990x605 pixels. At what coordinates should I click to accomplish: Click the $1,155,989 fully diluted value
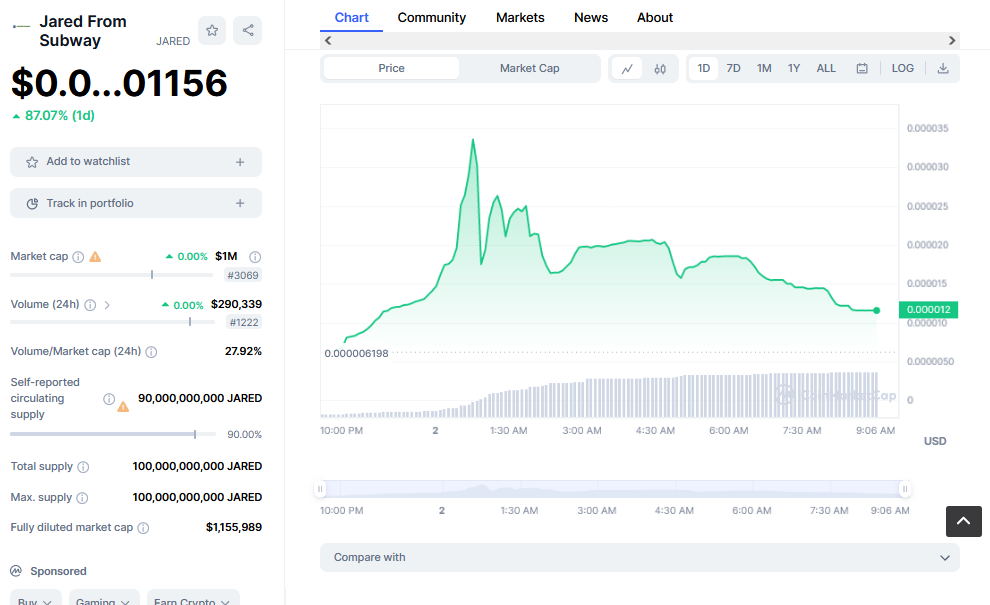(234, 527)
